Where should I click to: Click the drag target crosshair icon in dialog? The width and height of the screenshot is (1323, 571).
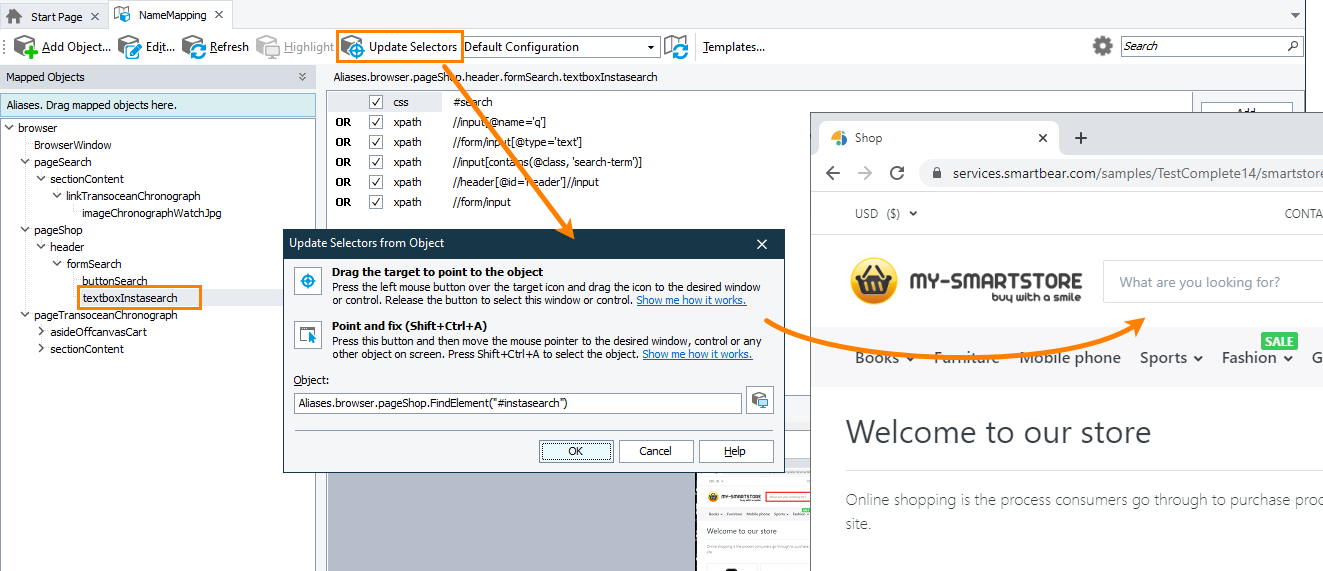pos(308,282)
